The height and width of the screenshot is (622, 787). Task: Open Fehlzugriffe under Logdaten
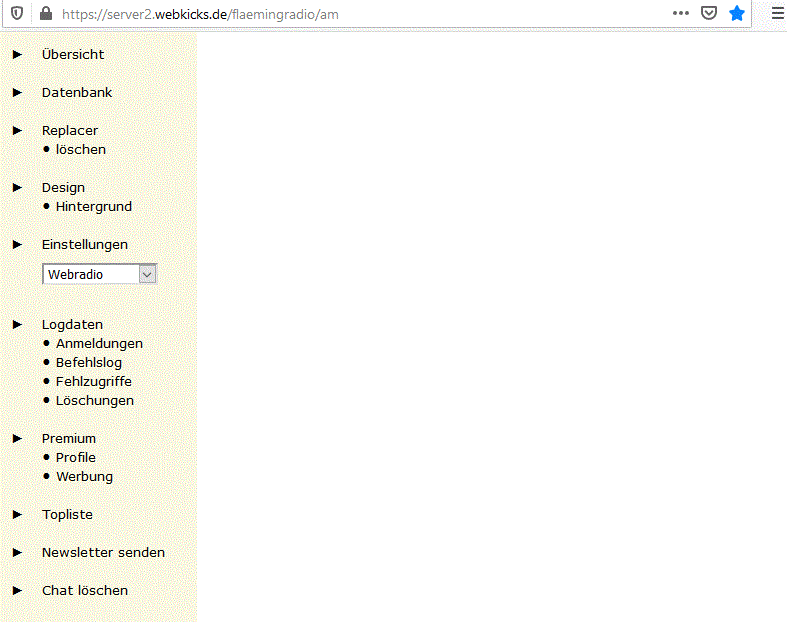tap(94, 382)
